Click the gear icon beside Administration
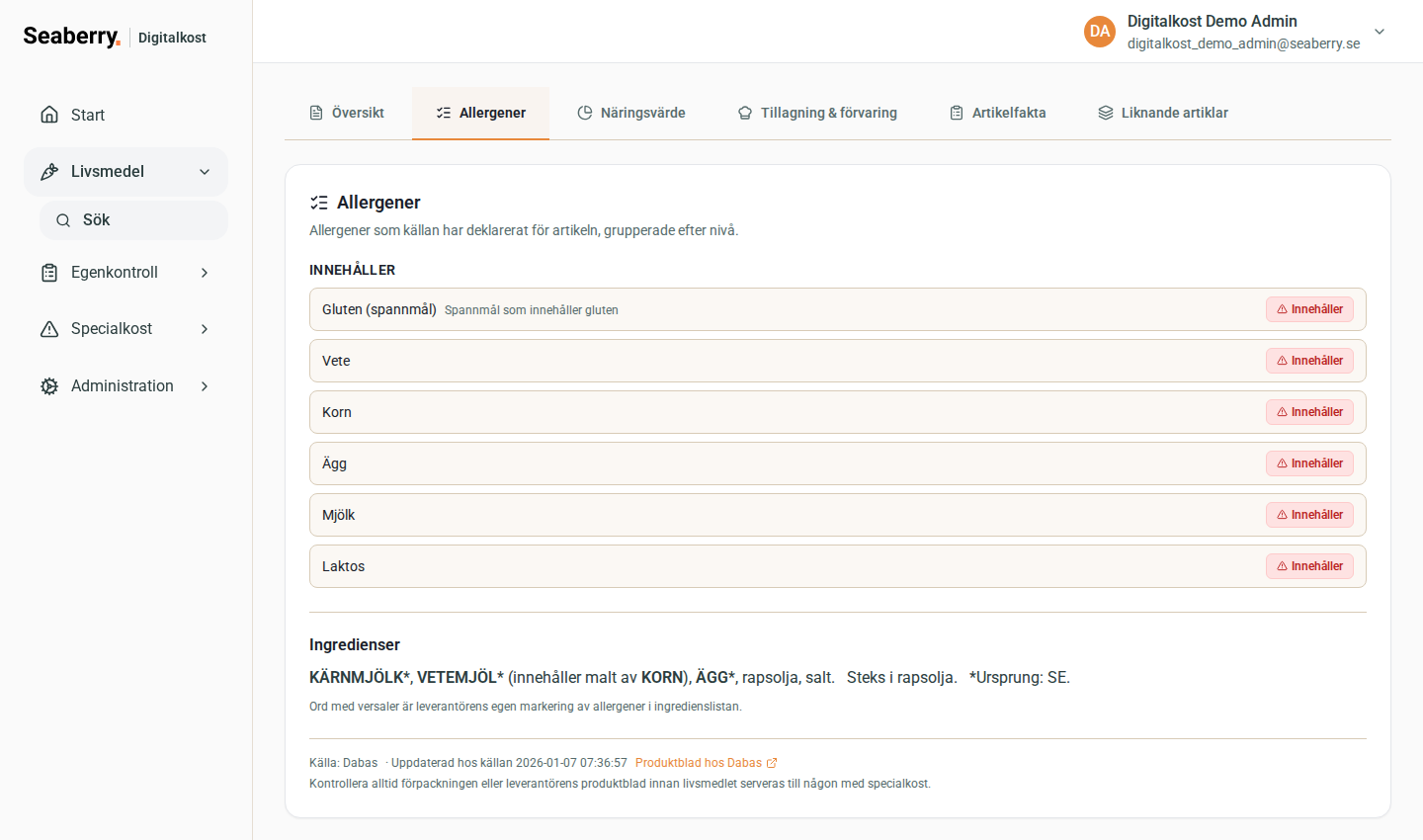The height and width of the screenshot is (840, 1423). pos(49,386)
